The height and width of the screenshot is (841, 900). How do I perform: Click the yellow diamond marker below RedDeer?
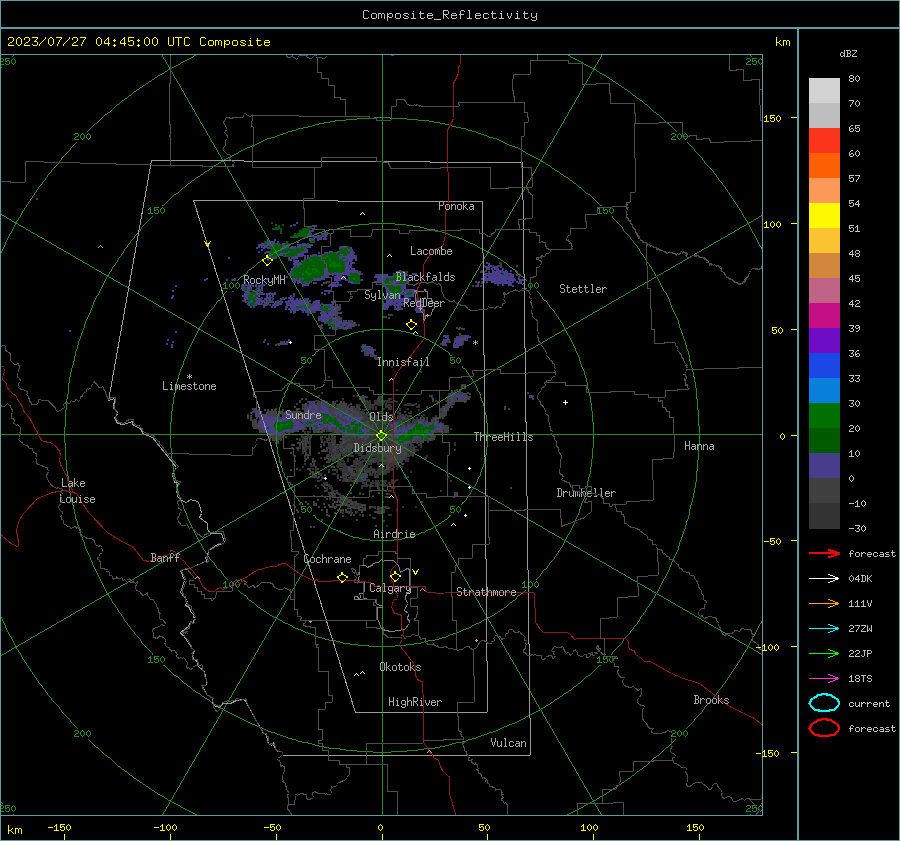point(412,325)
